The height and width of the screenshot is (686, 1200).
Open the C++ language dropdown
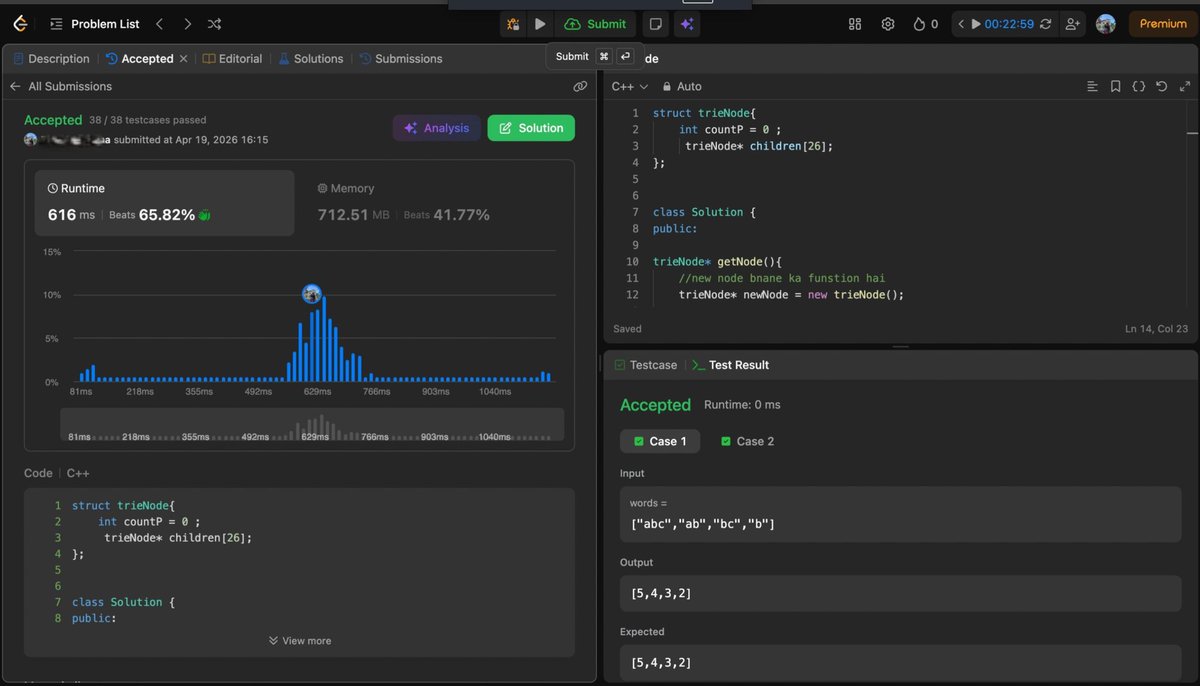630,87
